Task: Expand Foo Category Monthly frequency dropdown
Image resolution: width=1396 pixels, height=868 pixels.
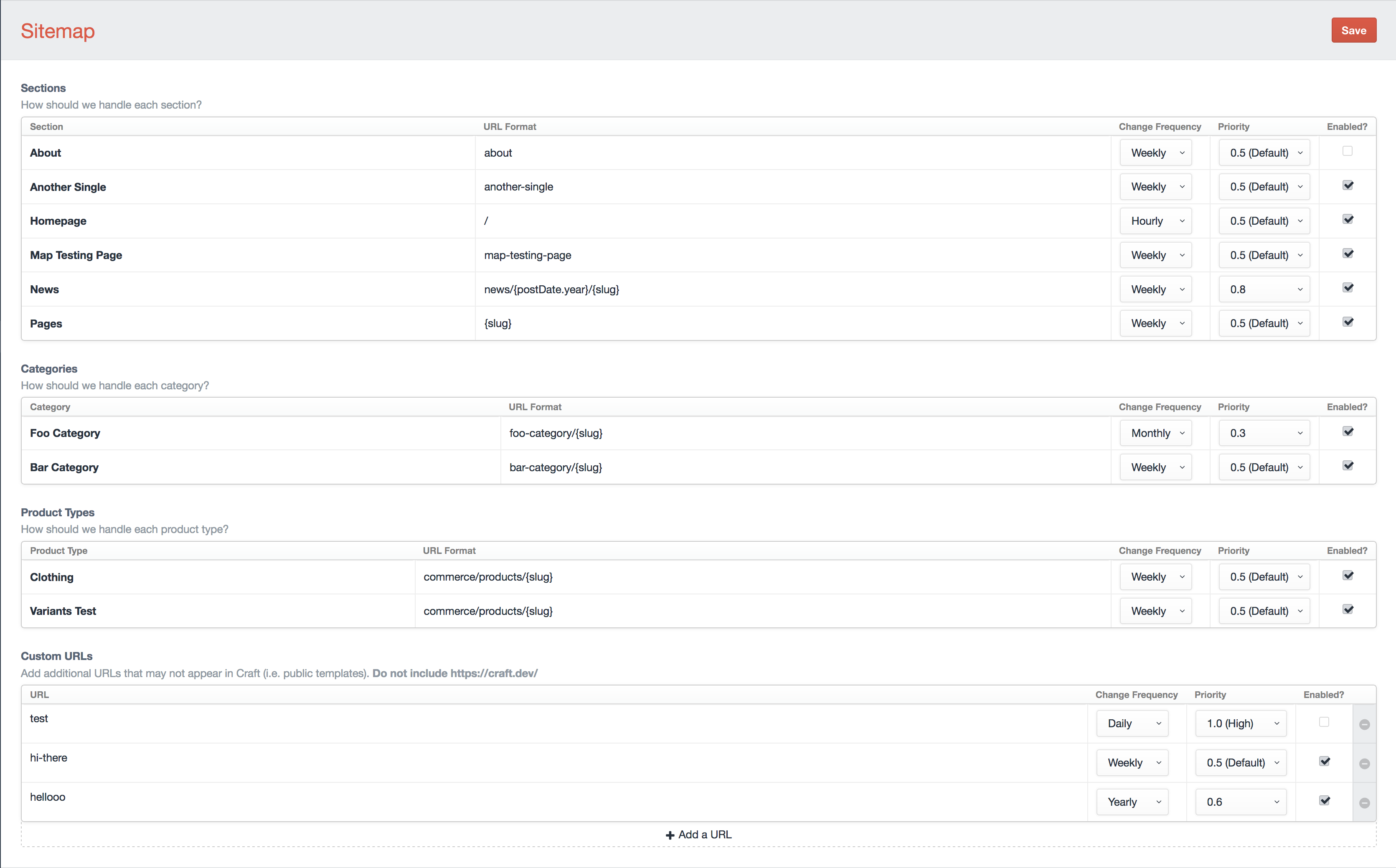Action: (x=1155, y=434)
